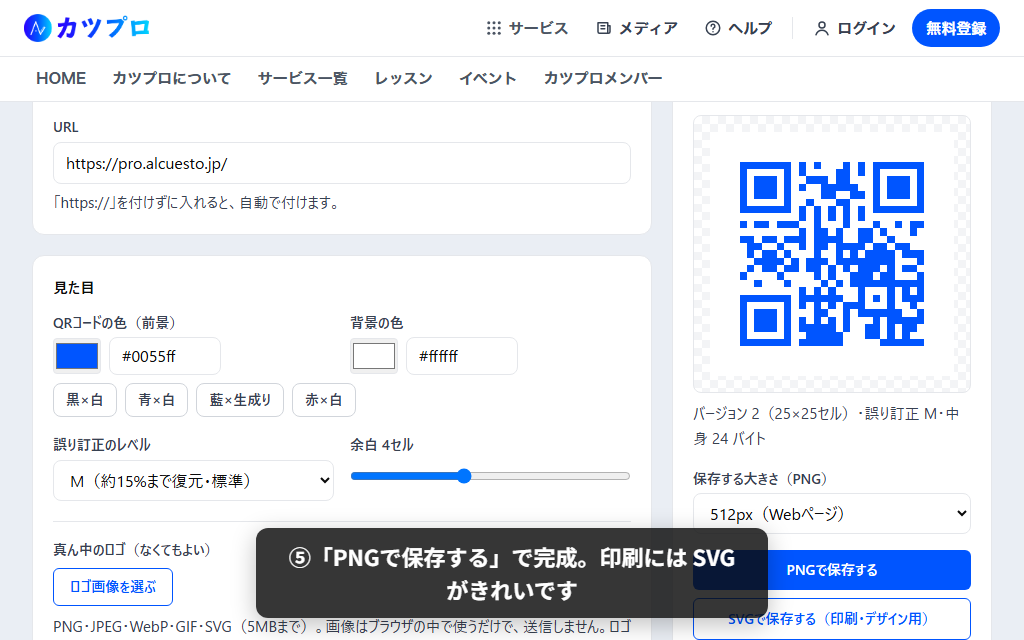Click ロゴ画像を選ぶ button
The width and height of the screenshot is (1024, 640).
[113, 586]
